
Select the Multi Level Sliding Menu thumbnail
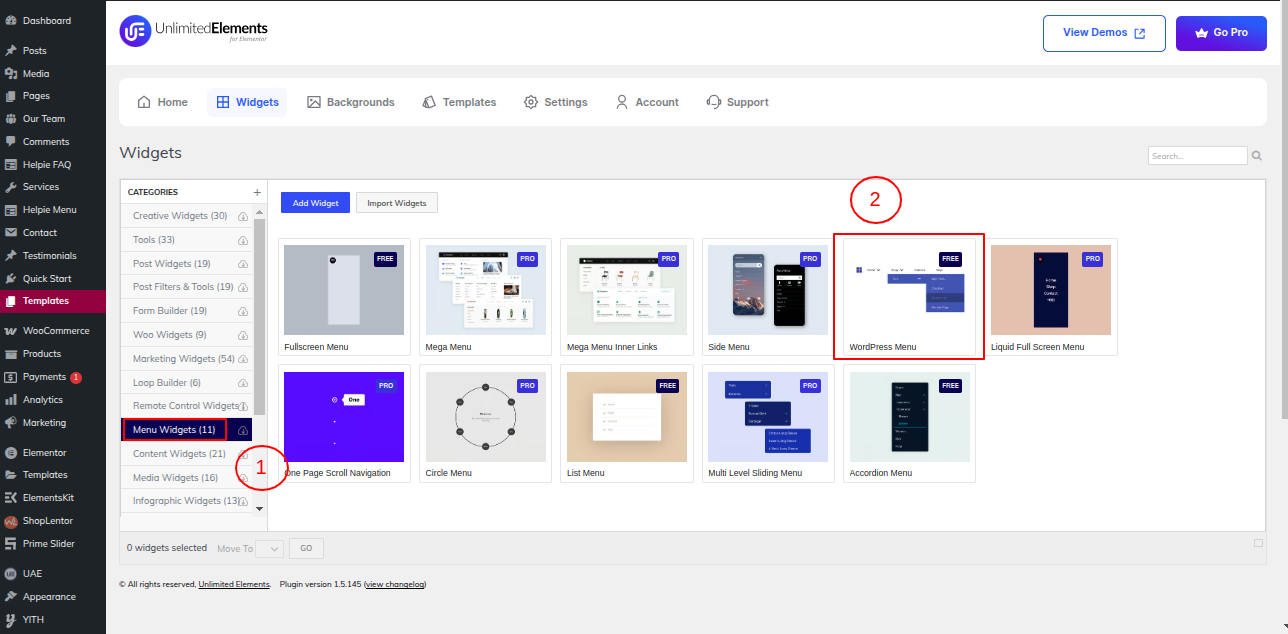(x=768, y=416)
